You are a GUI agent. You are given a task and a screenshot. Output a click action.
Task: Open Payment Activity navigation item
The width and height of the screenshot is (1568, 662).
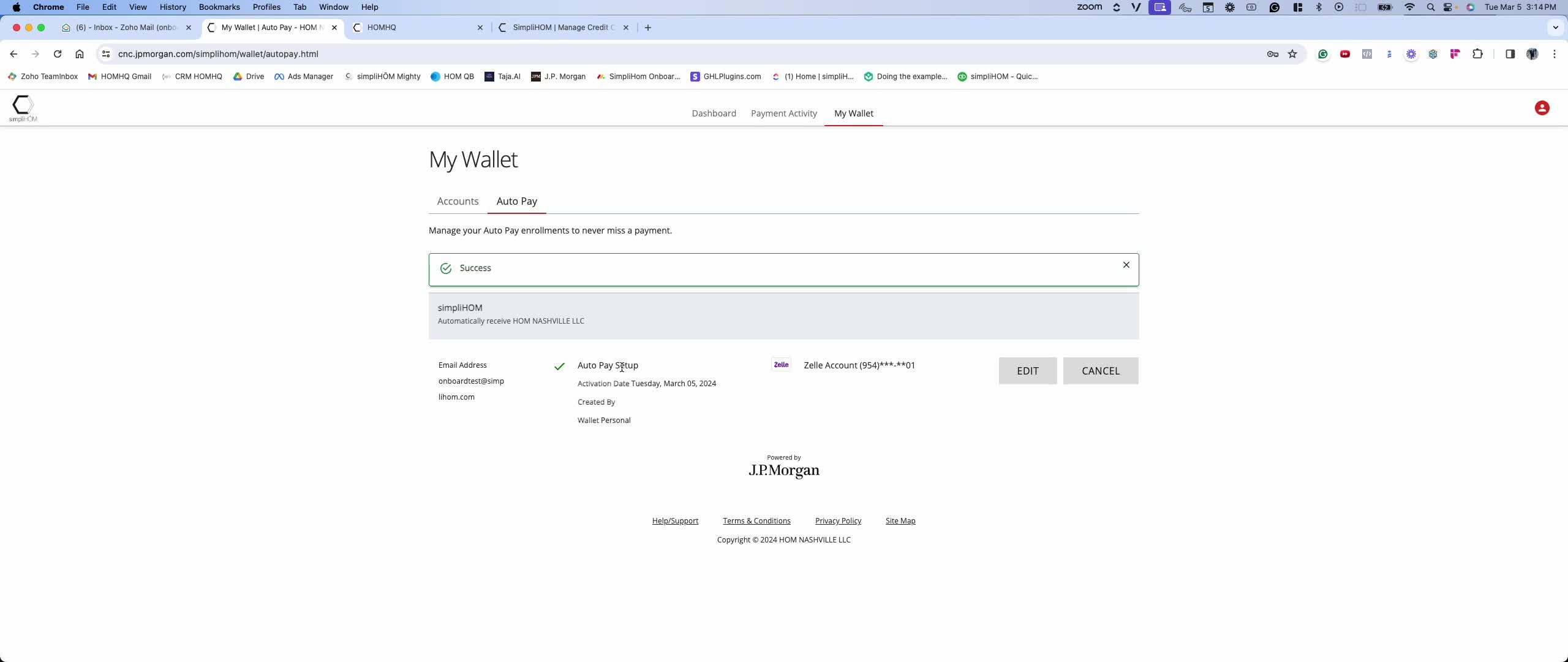pyautogui.click(x=783, y=113)
